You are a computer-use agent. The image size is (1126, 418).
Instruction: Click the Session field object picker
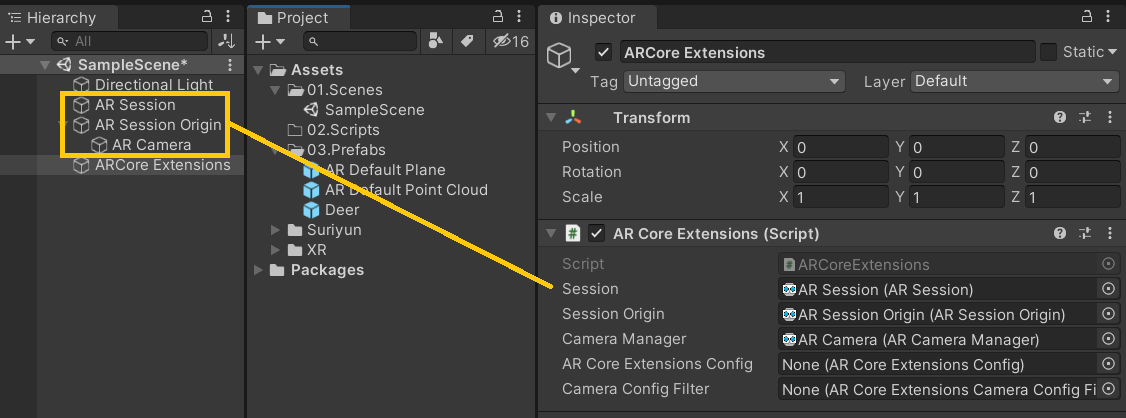click(x=1108, y=289)
